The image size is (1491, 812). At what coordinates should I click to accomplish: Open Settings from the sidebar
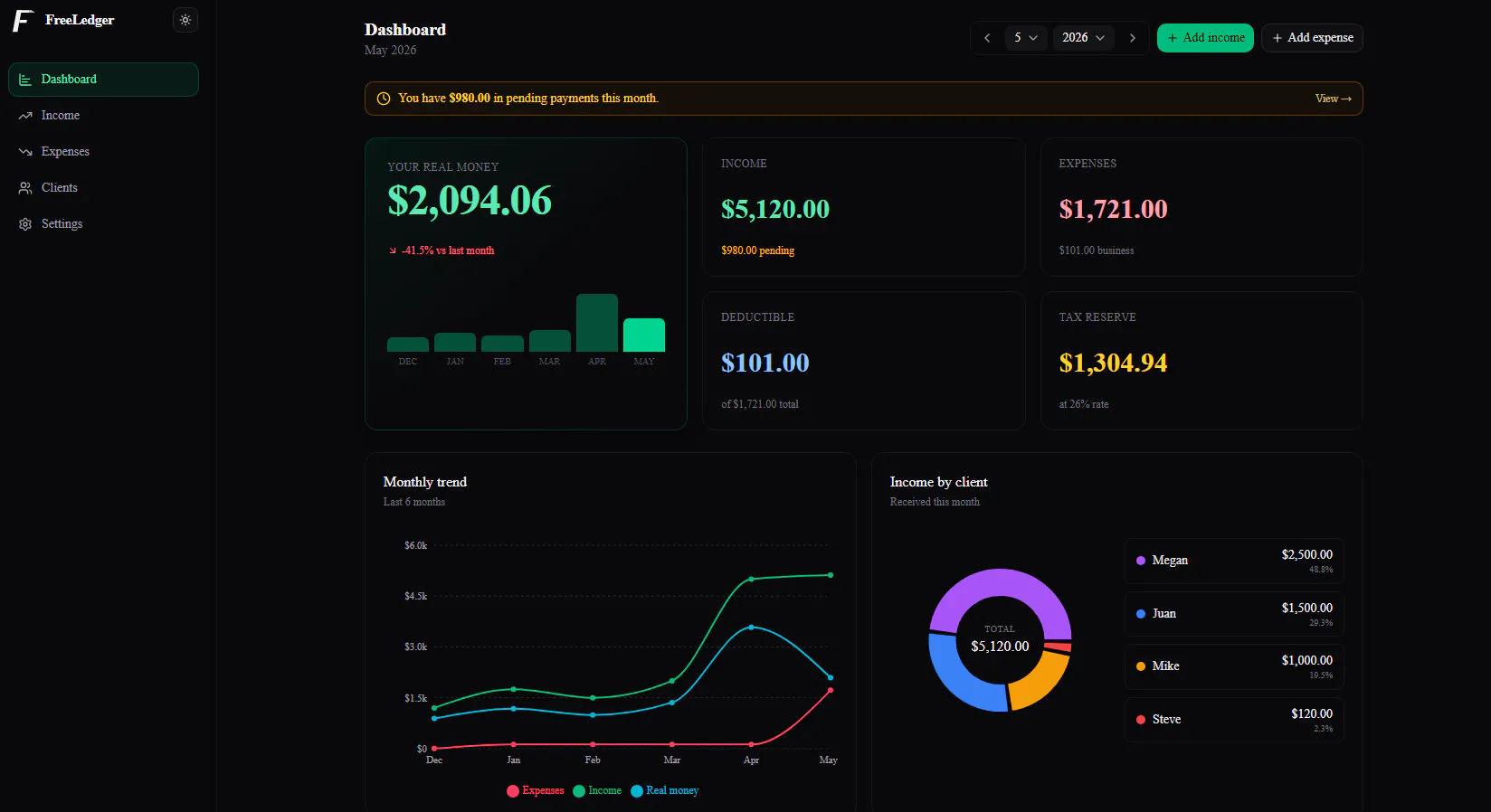[x=103, y=224]
